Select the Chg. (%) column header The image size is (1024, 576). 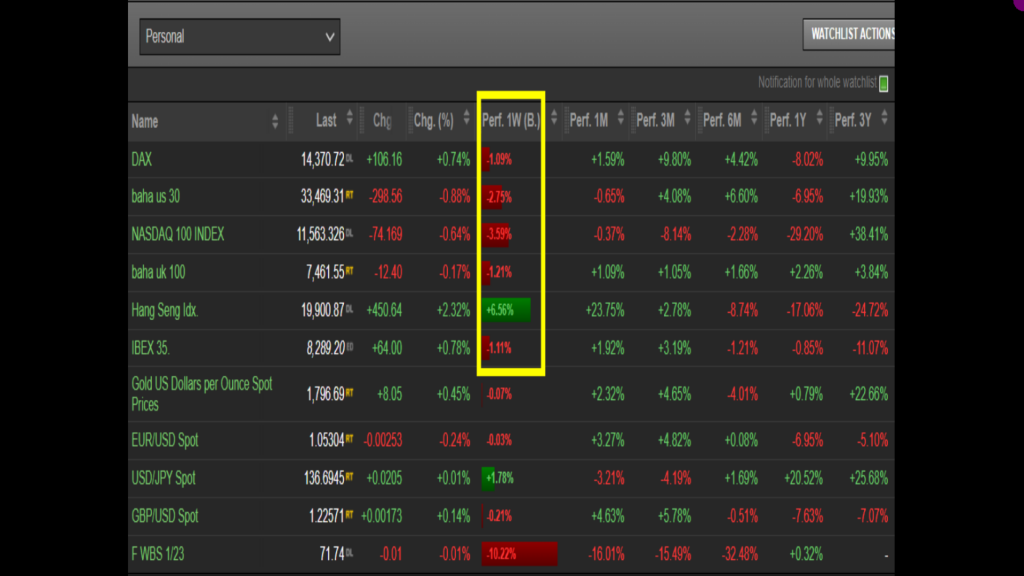pyautogui.click(x=433, y=121)
